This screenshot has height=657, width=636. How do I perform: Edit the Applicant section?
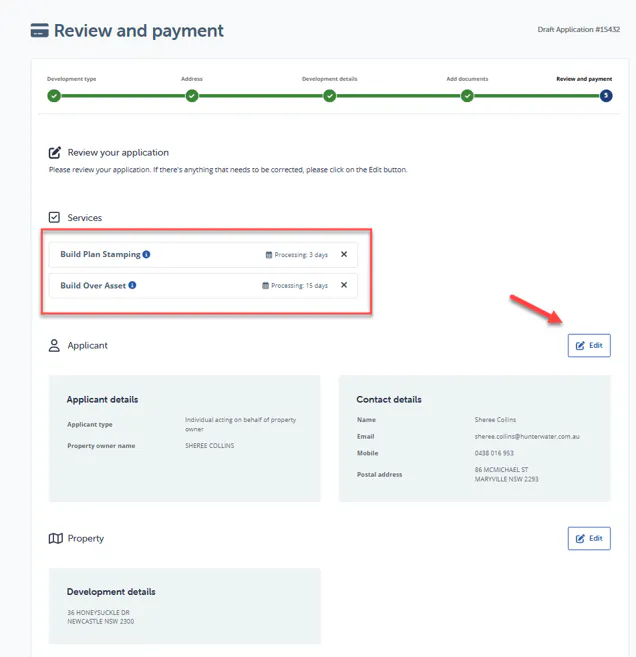[x=589, y=346]
